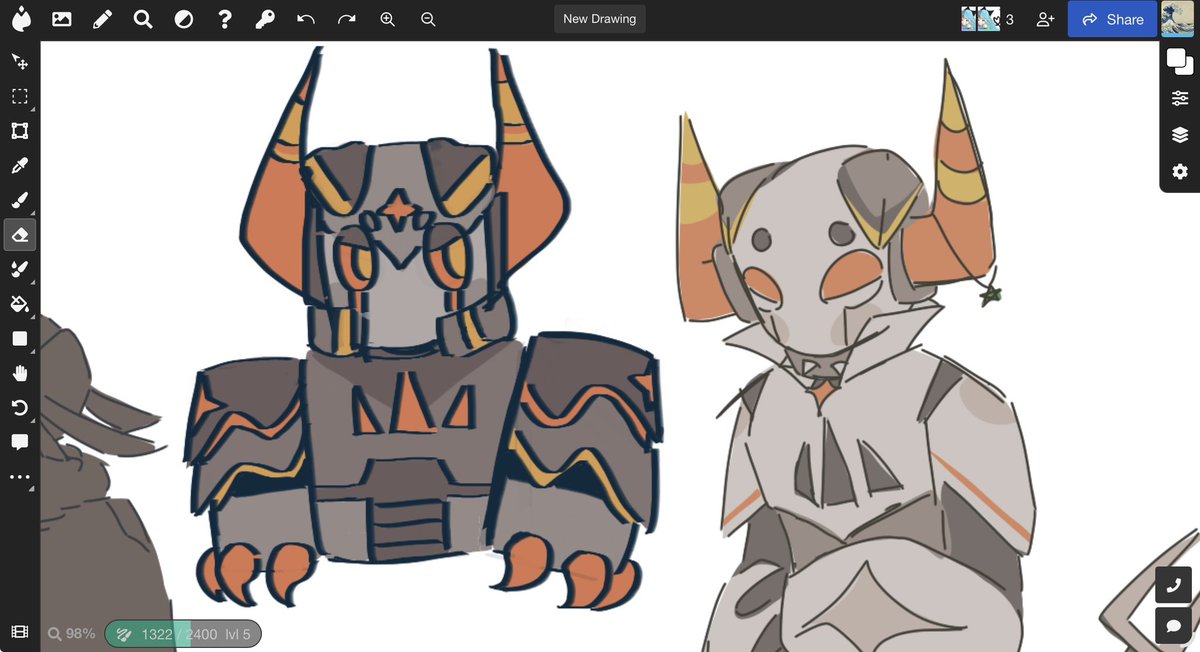The height and width of the screenshot is (652, 1200).
Task: Select the Hand pan tool
Action: (20, 373)
